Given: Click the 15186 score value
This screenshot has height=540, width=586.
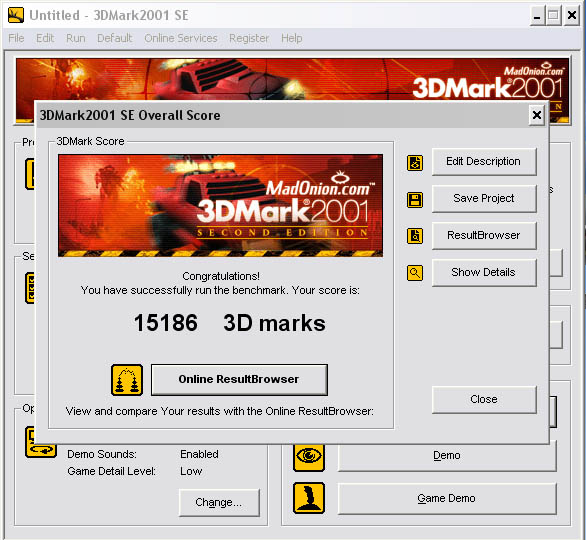Looking at the screenshot, I should [166, 323].
